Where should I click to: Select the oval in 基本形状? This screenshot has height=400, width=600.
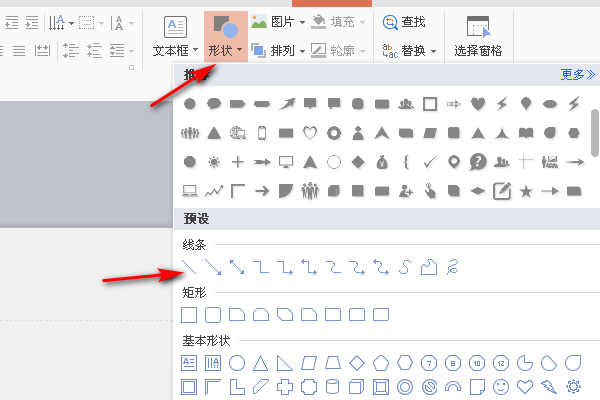point(237,363)
